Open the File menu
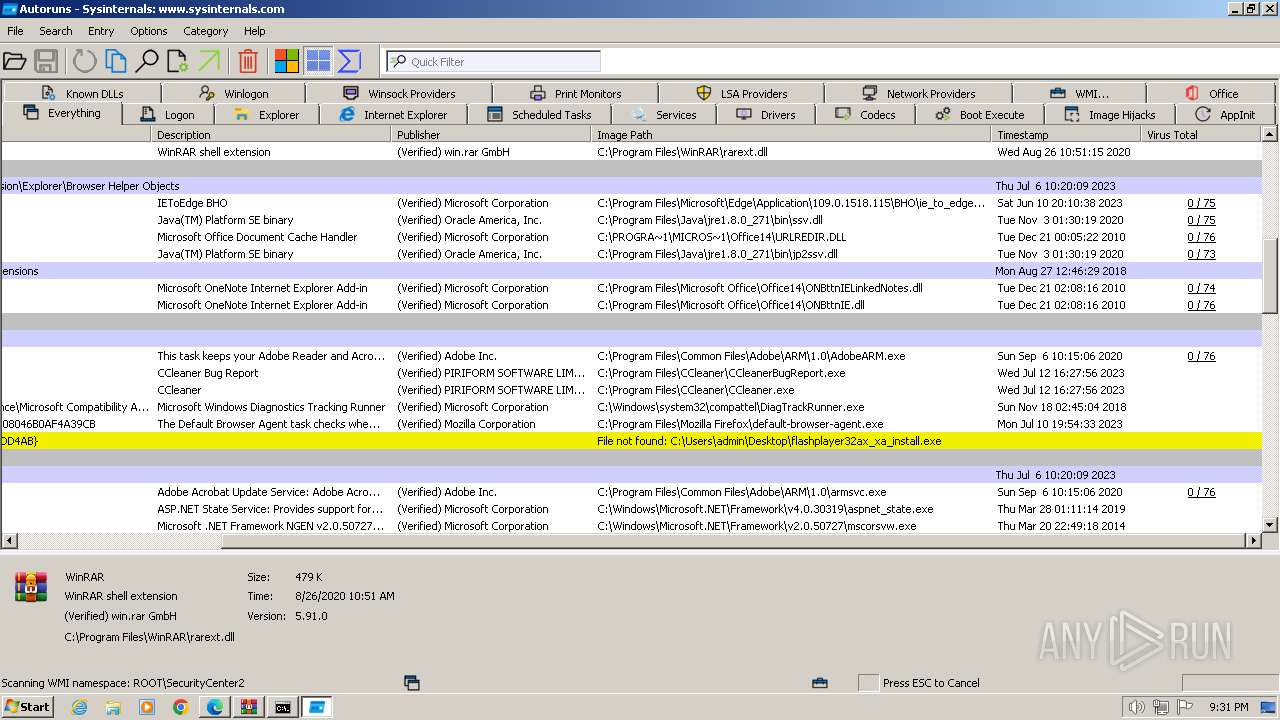This screenshot has height=720, width=1280. 15,31
